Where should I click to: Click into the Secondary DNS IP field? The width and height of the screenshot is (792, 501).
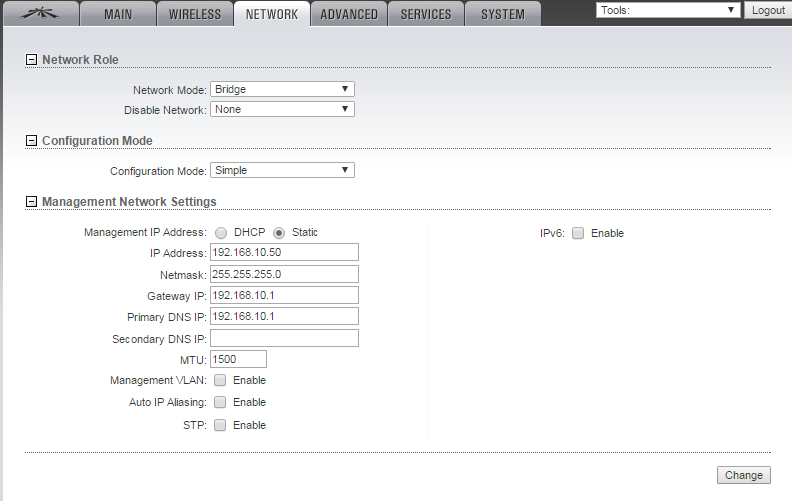click(284, 338)
